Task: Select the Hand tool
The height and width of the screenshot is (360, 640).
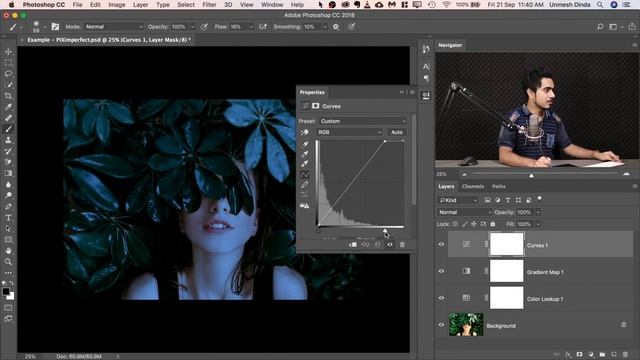Action: 8,251
